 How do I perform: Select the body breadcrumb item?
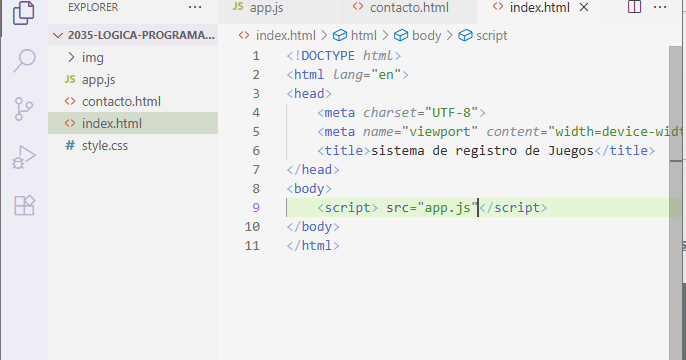[417, 35]
